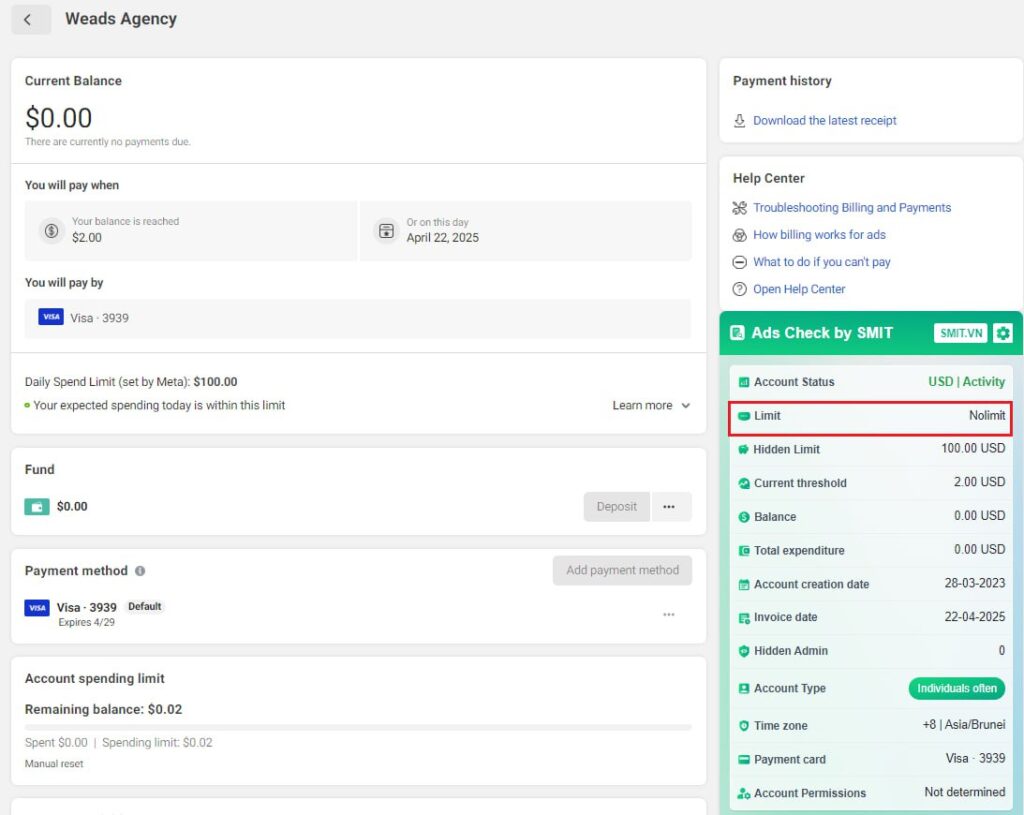Click the Account creation date calendar icon
Screen dimensions: 1024x815
(x=744, y=584)
